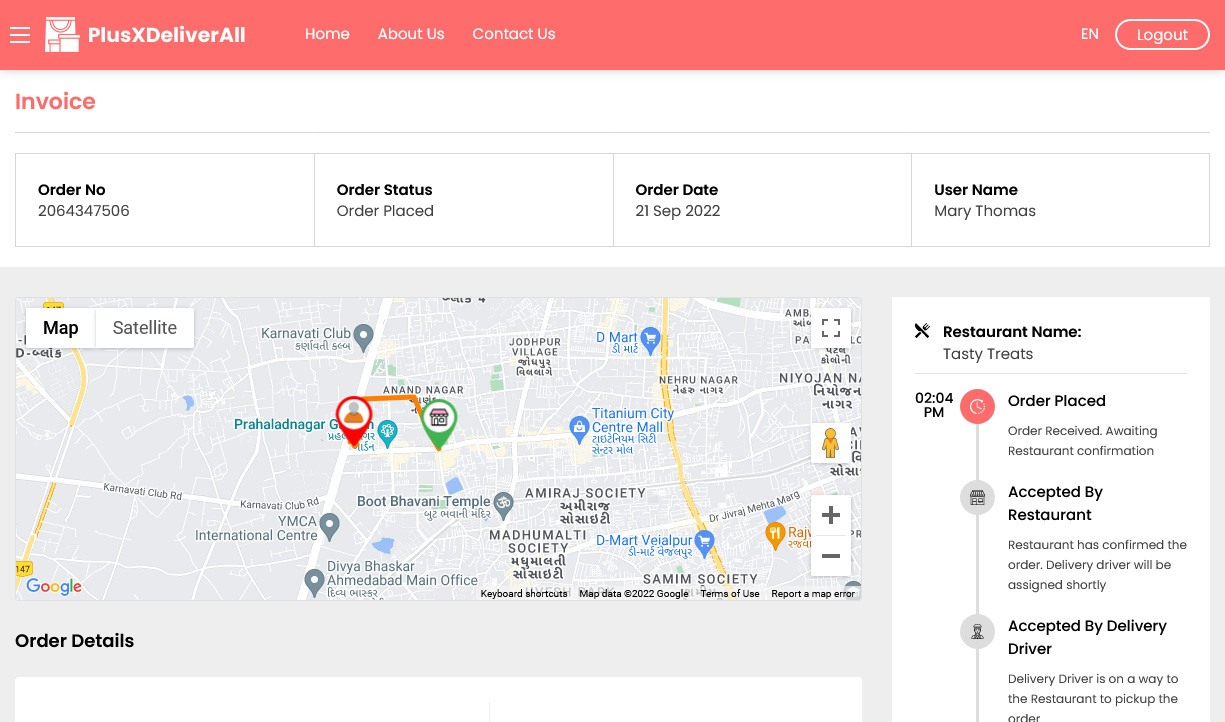Click the PlusXDeliverAll logo
Screen dimensions: 1225x722
click(145, 35)
